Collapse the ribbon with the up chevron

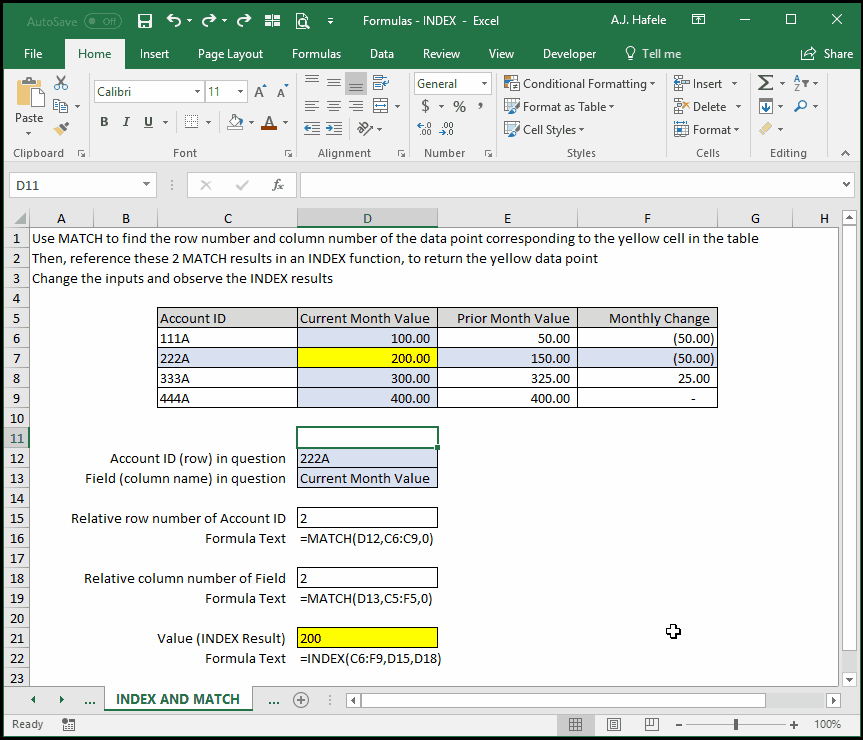pos(845,154)
